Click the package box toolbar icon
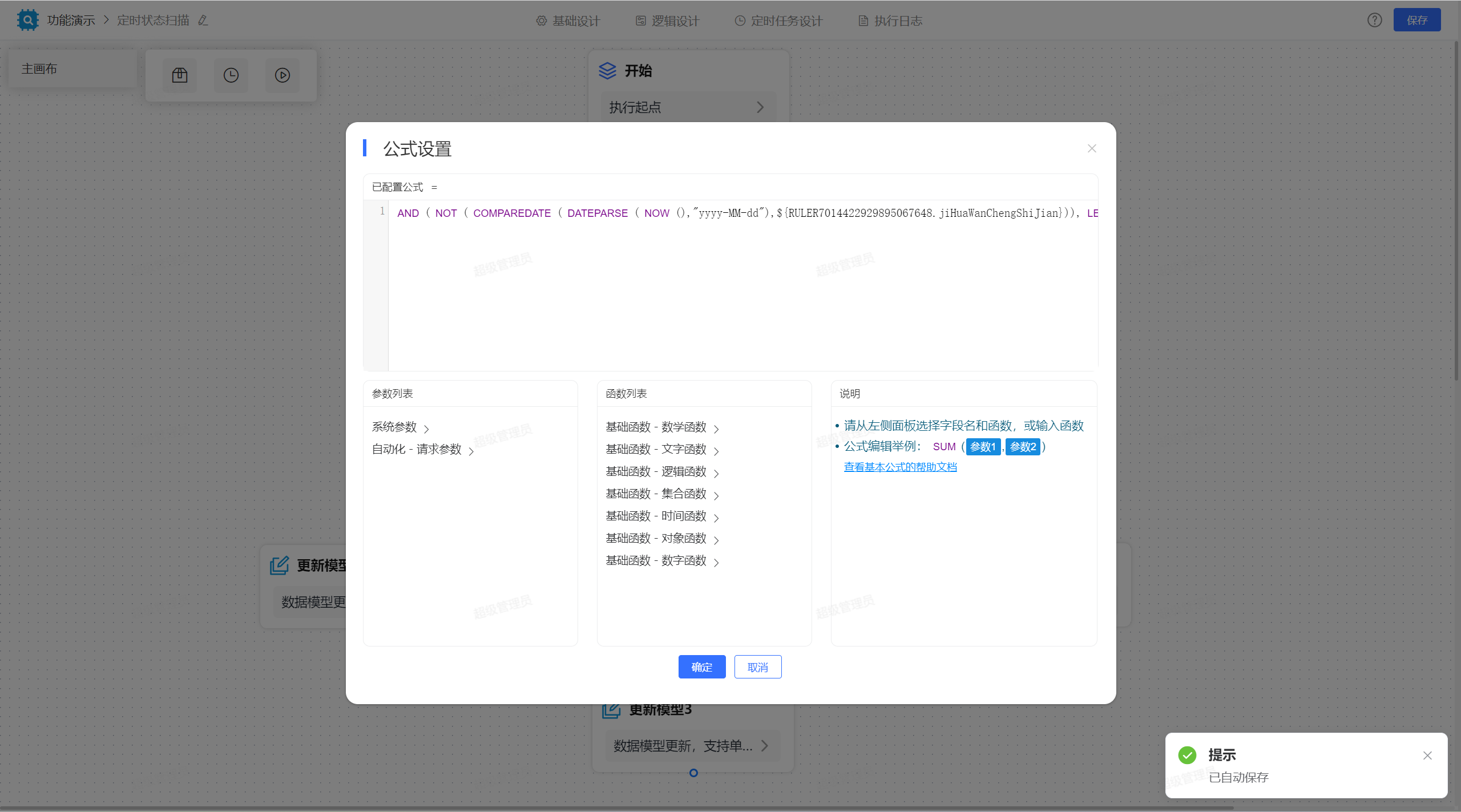 click(180, 75)
